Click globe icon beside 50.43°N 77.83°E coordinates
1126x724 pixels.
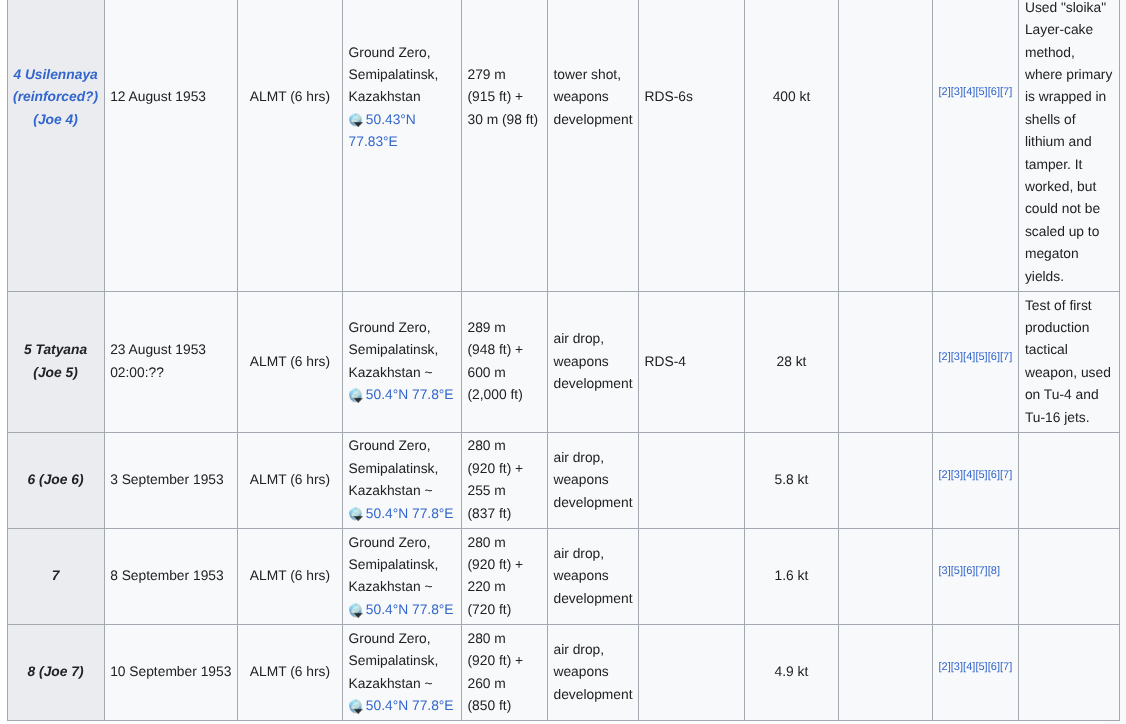coord(356,120)
